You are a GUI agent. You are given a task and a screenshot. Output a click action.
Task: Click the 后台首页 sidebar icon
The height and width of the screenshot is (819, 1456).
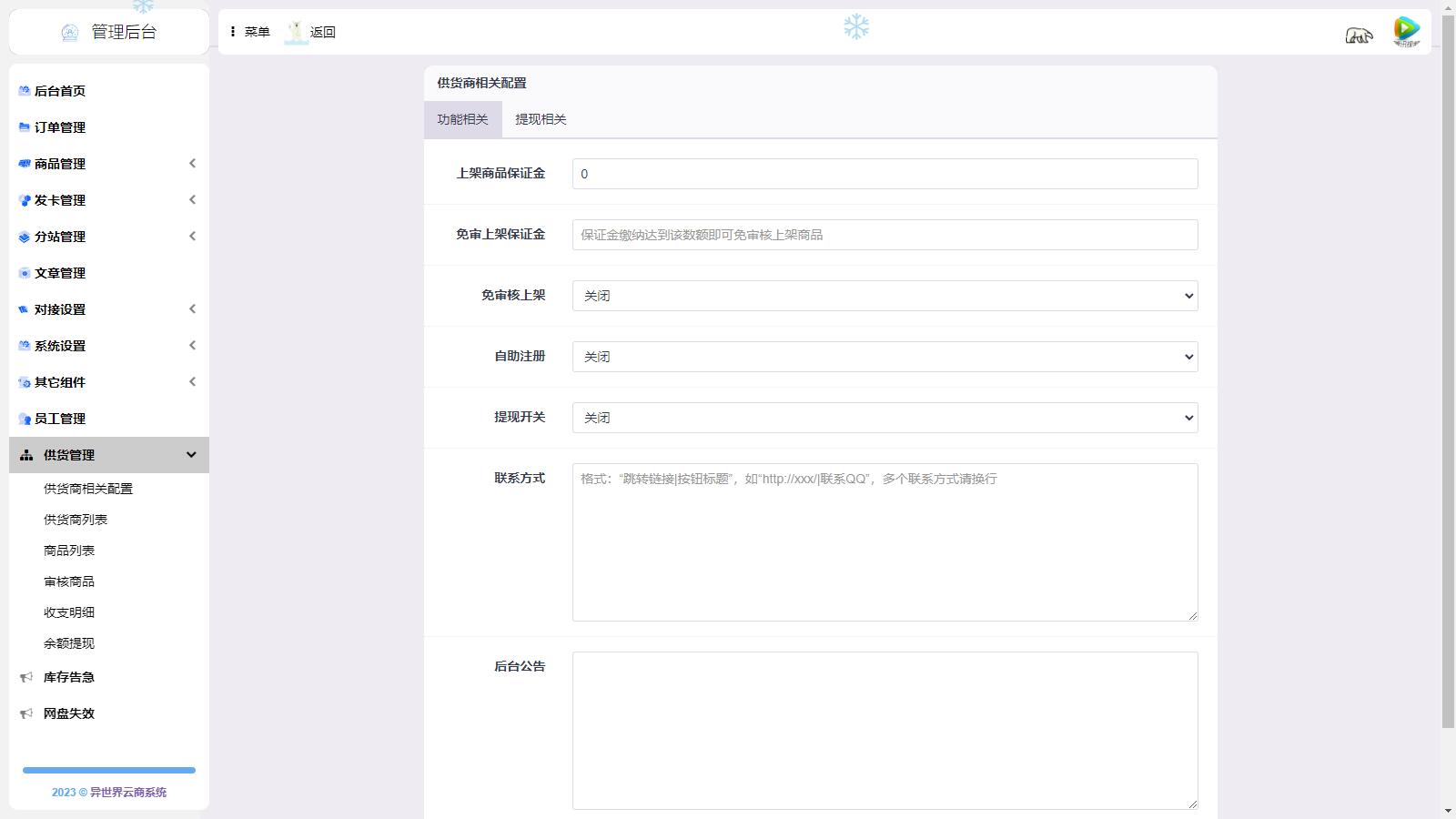coord(25,91)
